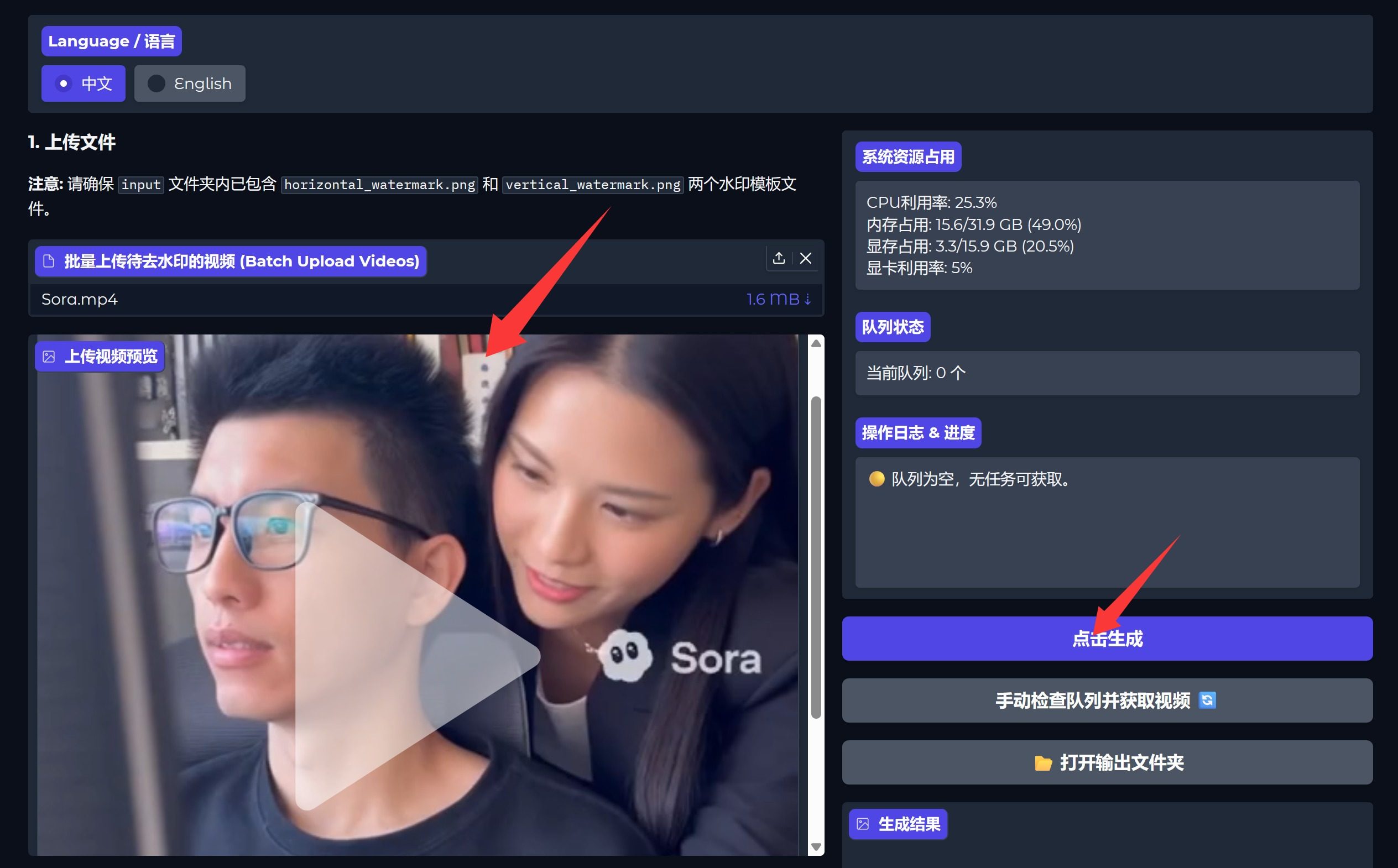Click preview scrollbar down arrow
This screenshot has height=868, width=1398.
coord(816,848)
